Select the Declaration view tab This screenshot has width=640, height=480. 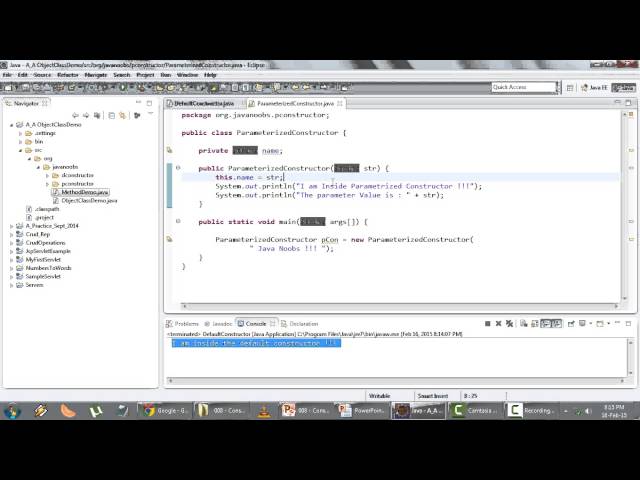coord(300,324)
